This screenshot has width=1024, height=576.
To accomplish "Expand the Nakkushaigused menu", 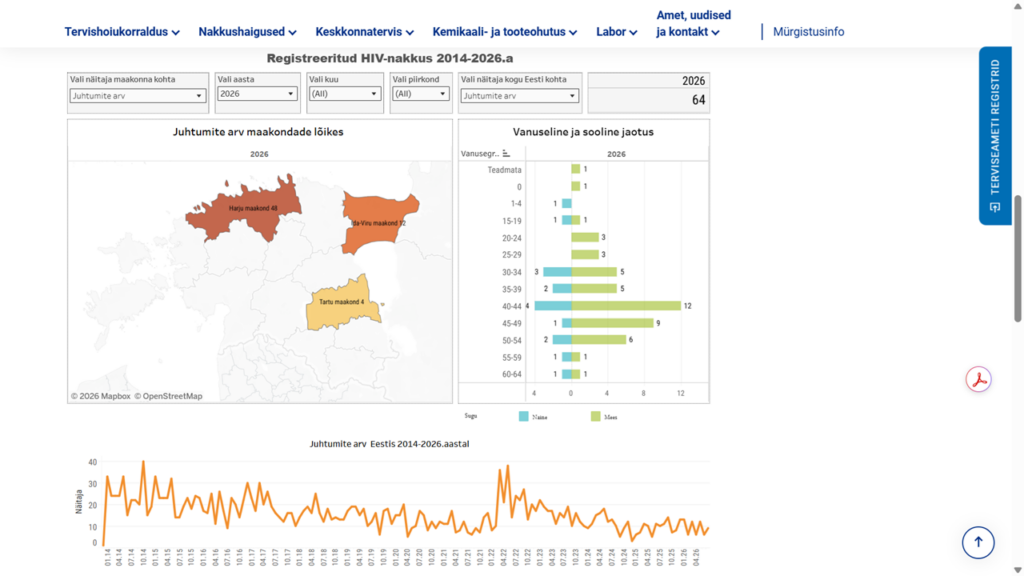I will 247,31.
